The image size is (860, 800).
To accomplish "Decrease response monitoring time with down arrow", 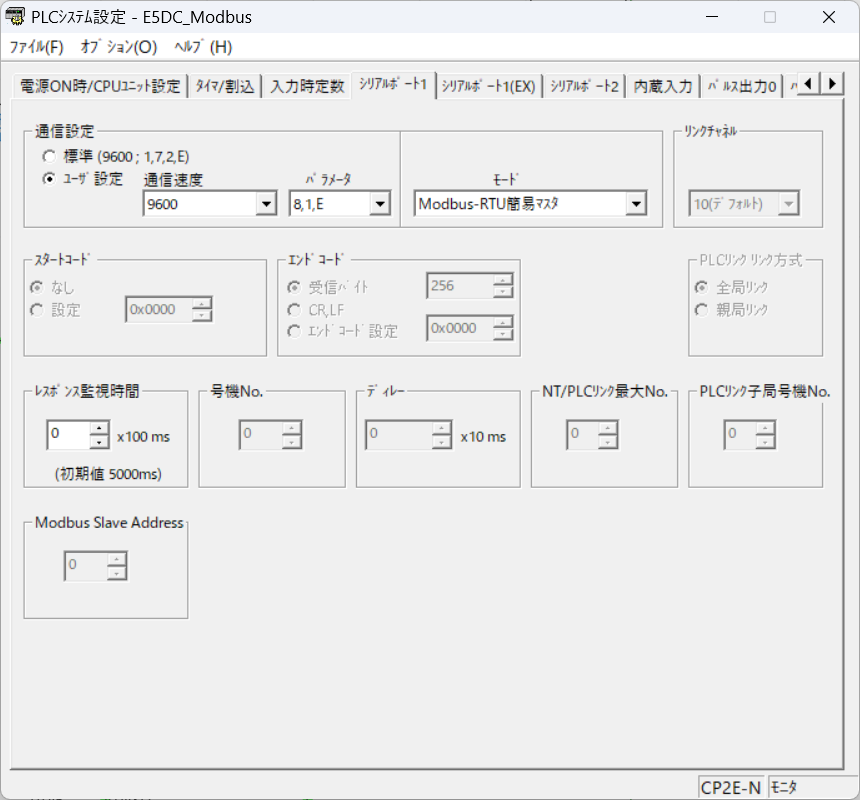I will 99,442.
